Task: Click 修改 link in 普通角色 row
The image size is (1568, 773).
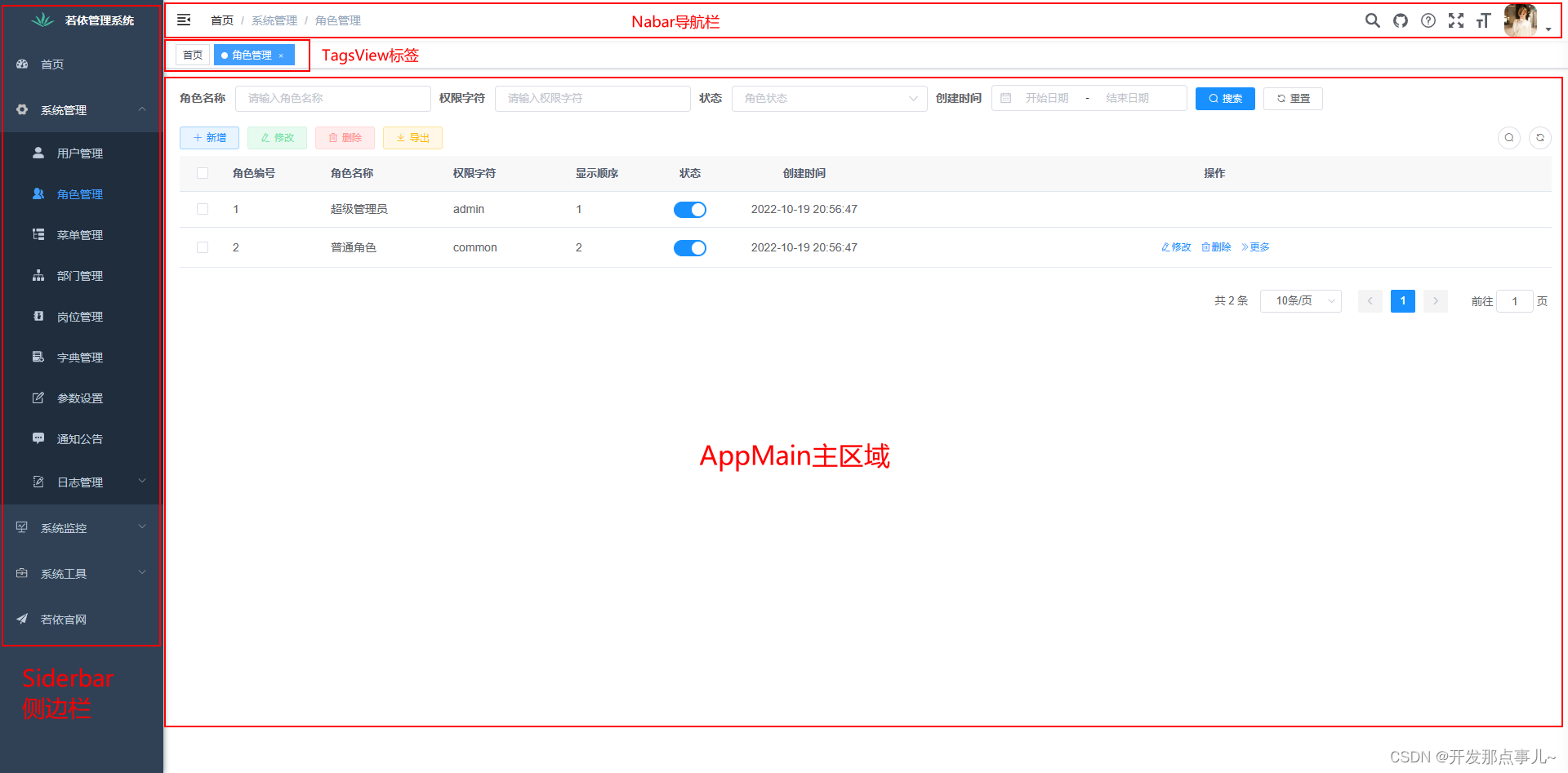Action: pos(1176,247)
